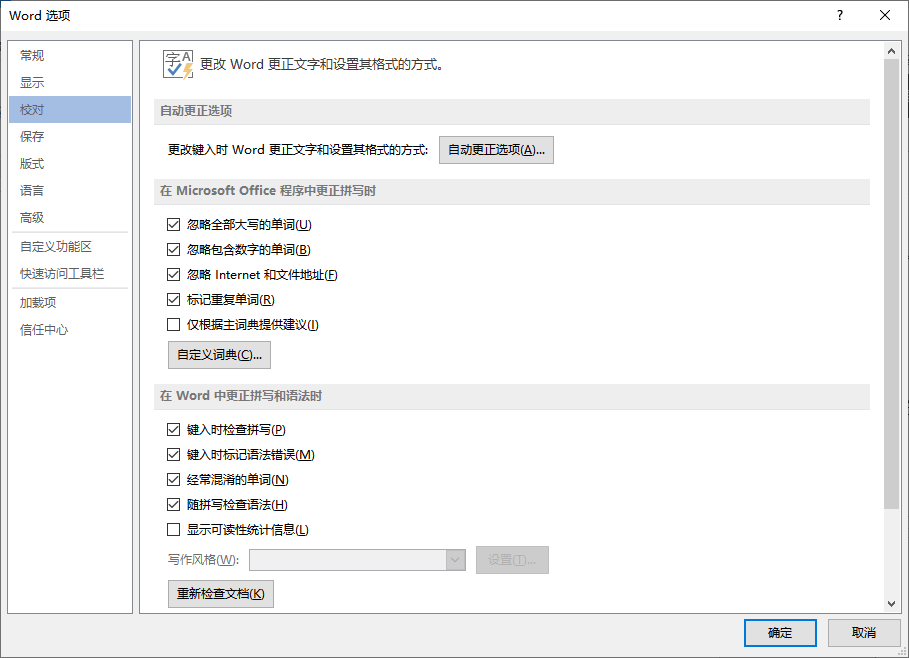Click the 重新检查文档(K) button
Image resolution: width=909 pixels, height=658 pixels.
[220, 594]
